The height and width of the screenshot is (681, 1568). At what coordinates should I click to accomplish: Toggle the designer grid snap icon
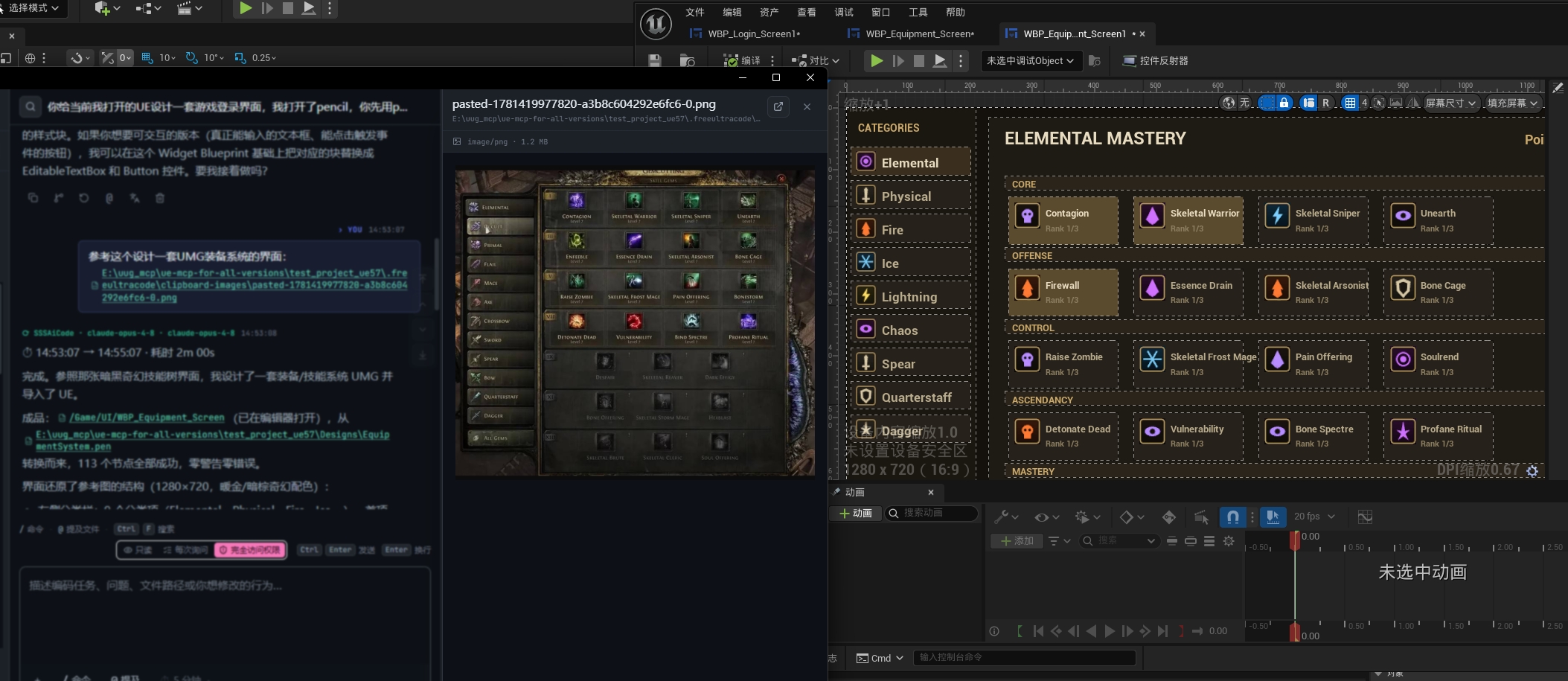(x=1350, y=103)
